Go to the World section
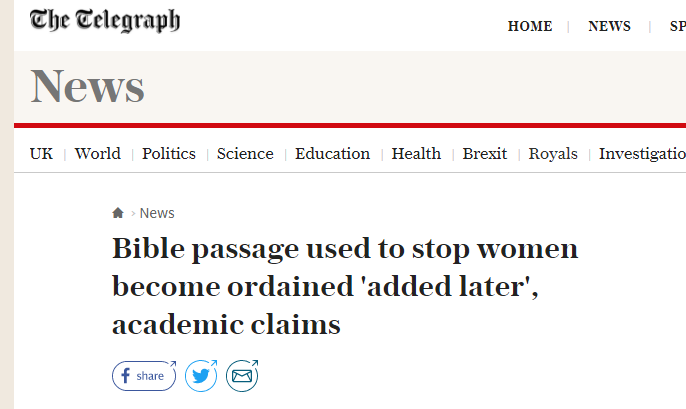This screenshot has width=686, height=409. [x=98, y=154]
